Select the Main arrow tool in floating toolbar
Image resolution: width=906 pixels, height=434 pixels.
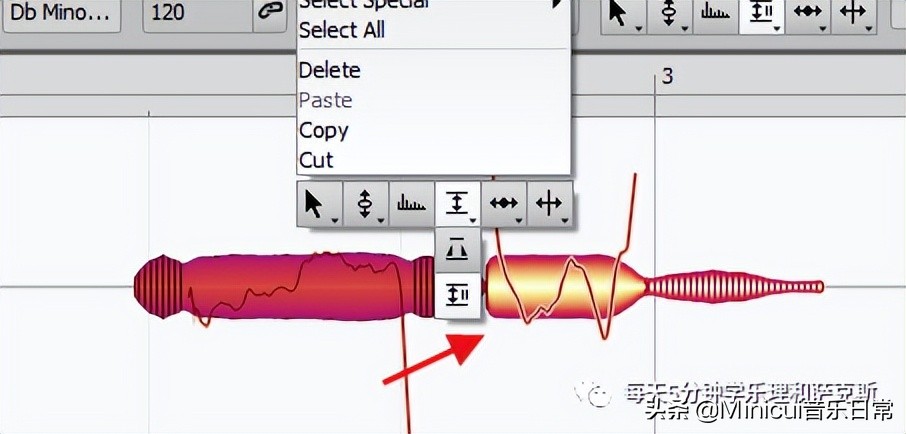320,203
